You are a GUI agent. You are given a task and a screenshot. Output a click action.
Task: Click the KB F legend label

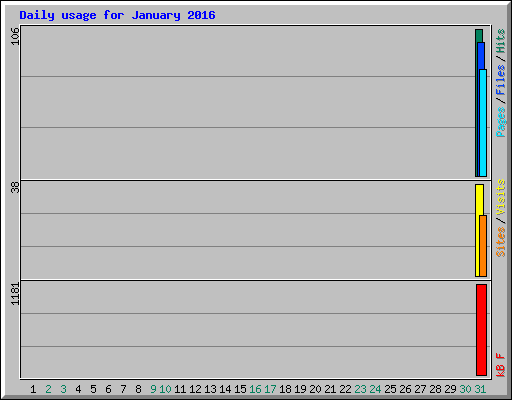pyautogui.click(x=500, y=365)
